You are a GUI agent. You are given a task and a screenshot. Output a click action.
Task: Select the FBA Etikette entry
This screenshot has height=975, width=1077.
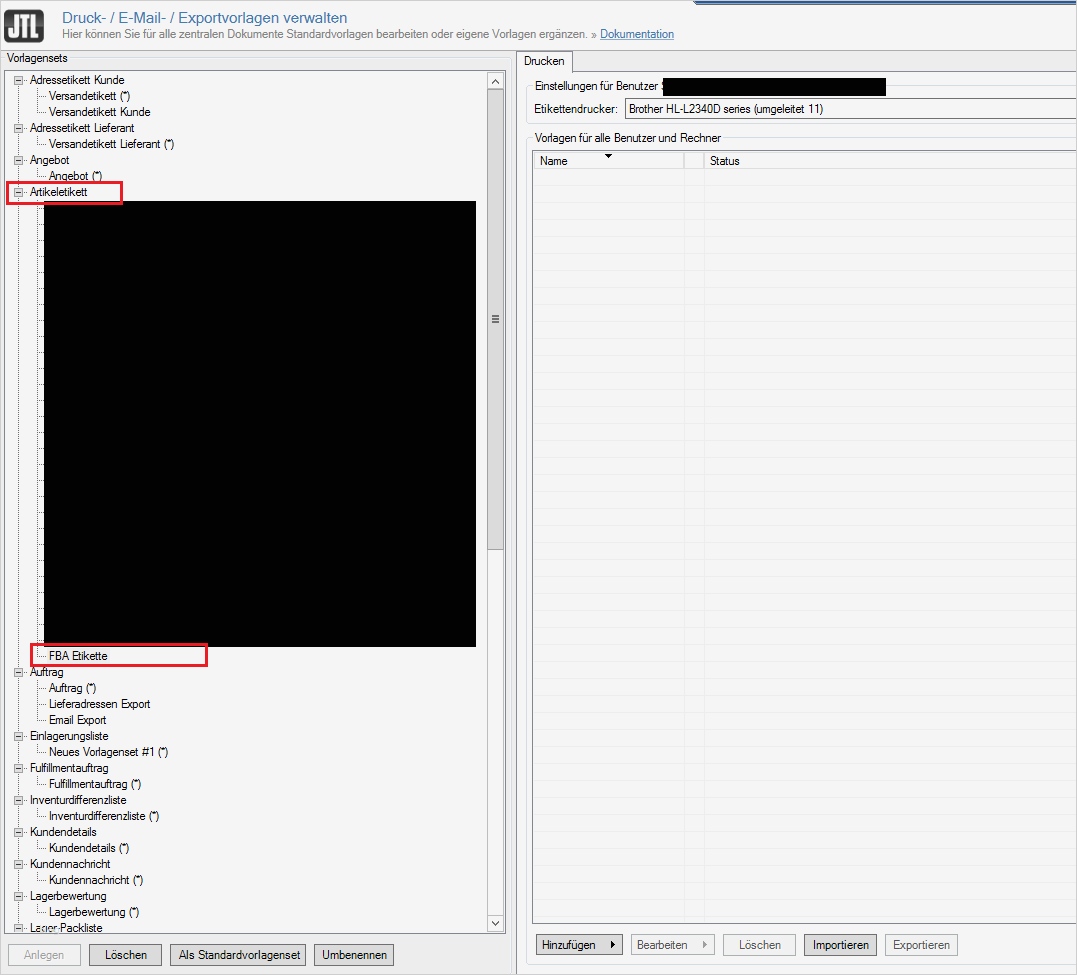(x=78, y=656)
